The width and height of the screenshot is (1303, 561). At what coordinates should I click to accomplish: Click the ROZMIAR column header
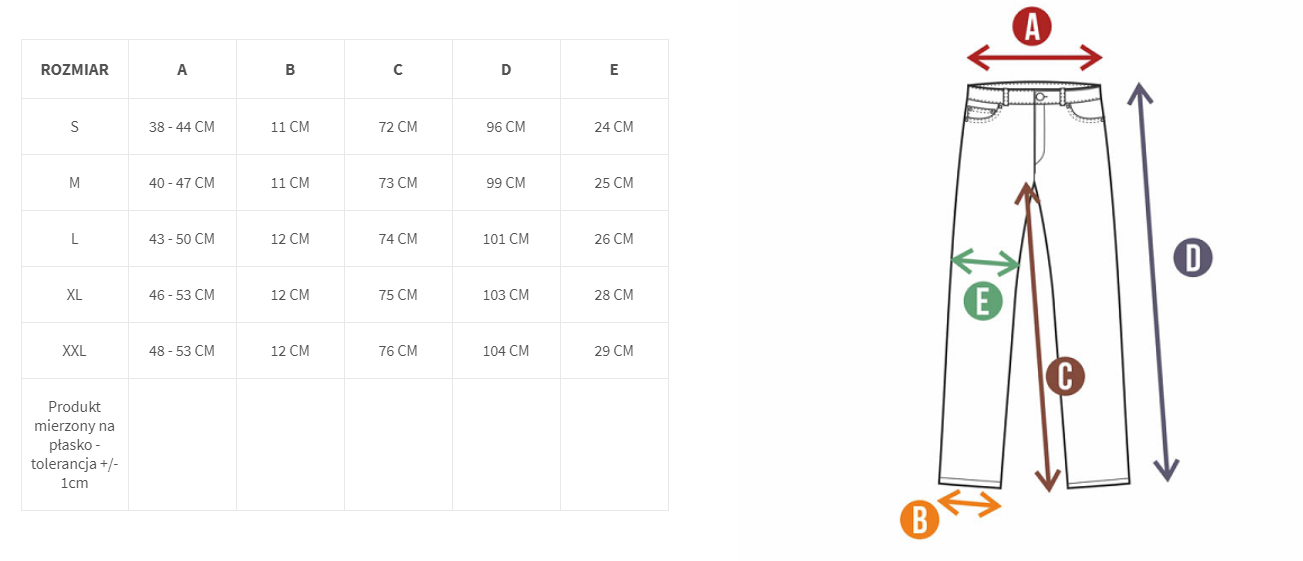[75, 70]
